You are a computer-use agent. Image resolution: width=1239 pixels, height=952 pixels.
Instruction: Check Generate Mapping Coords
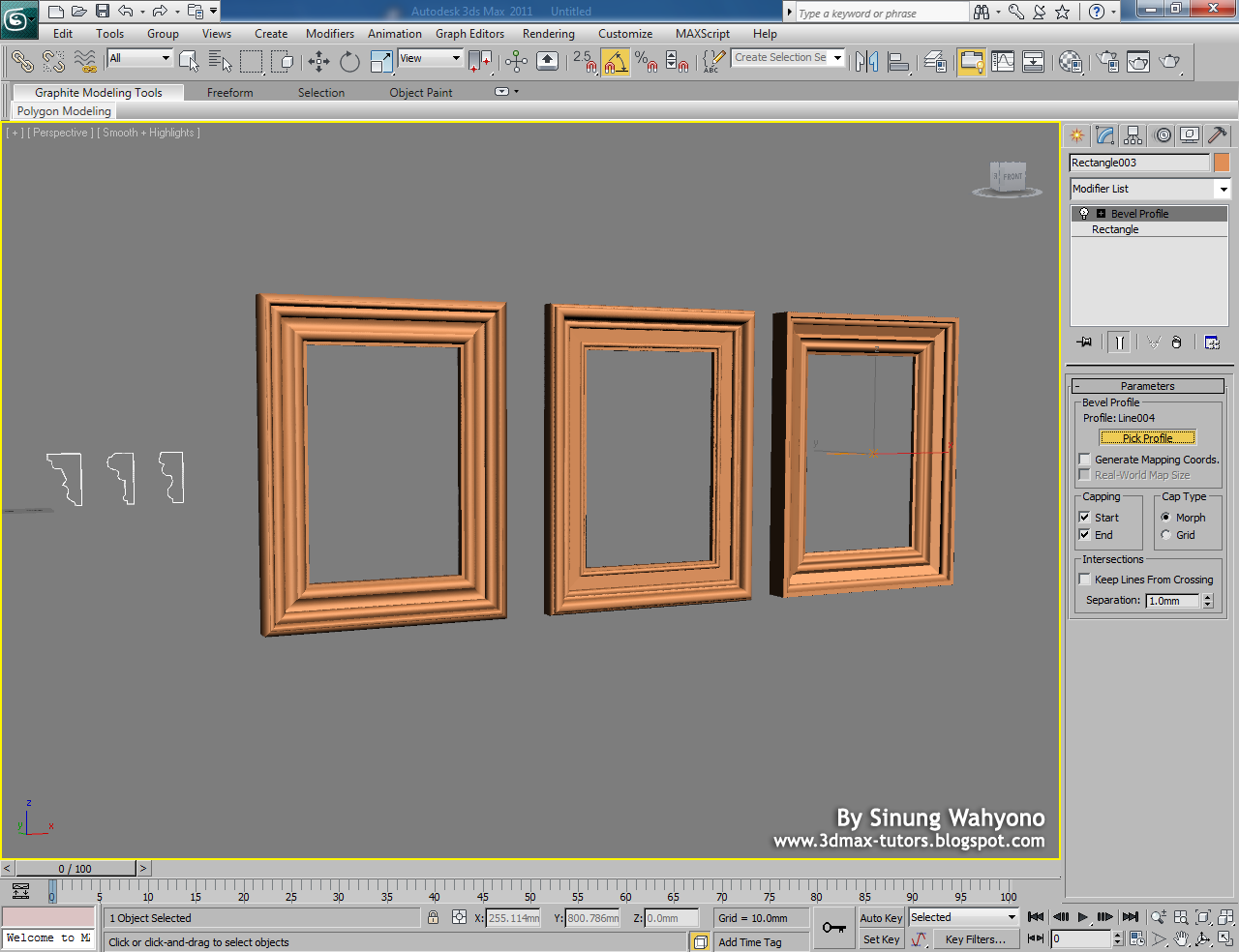[1084, 459]
